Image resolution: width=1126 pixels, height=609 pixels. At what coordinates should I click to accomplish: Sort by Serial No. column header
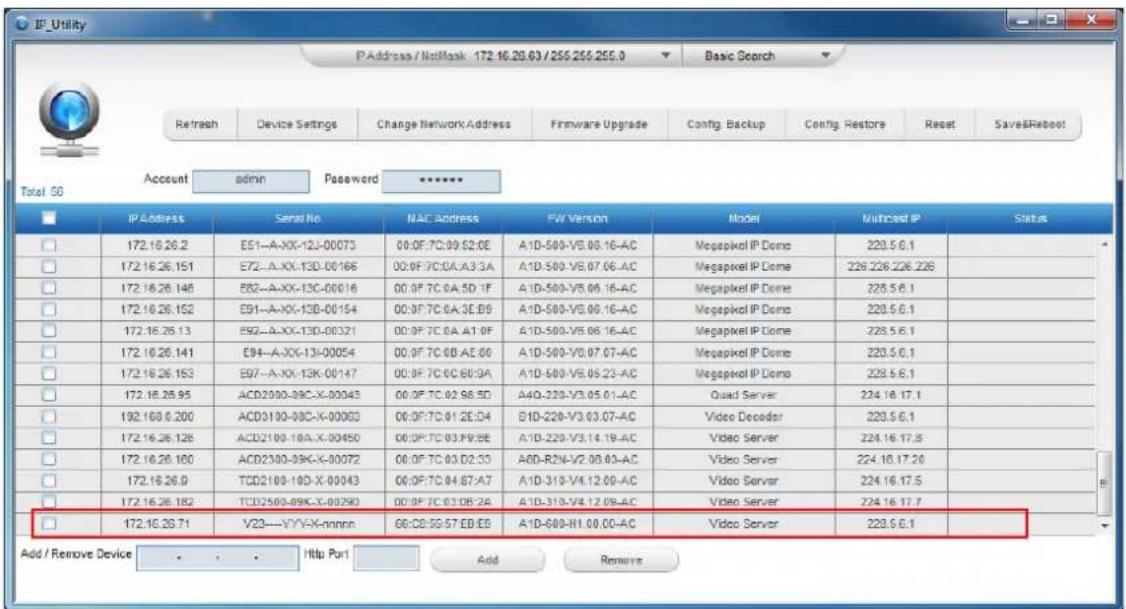[298, 218]
